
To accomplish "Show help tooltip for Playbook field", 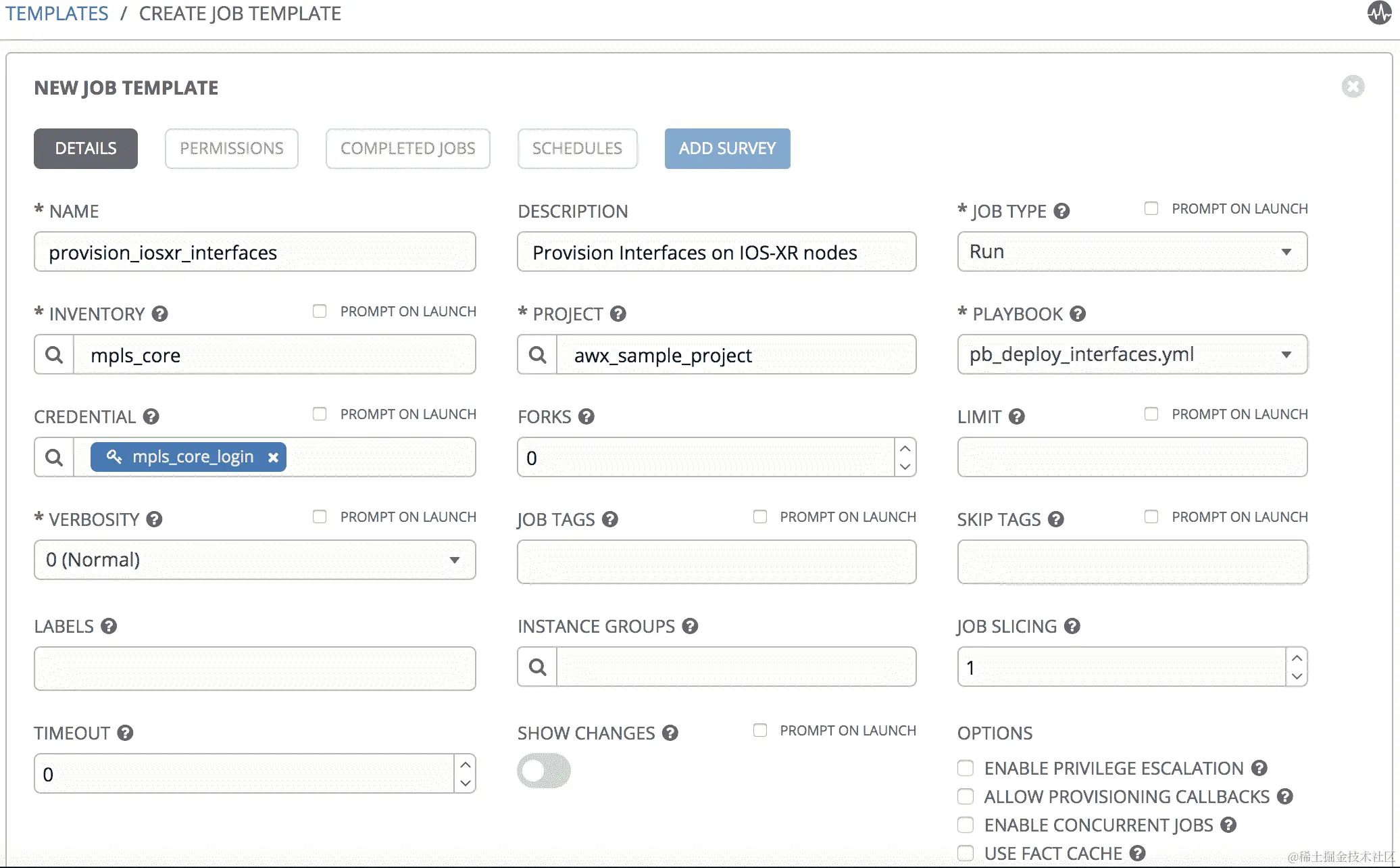I will tap(1078, 314).
